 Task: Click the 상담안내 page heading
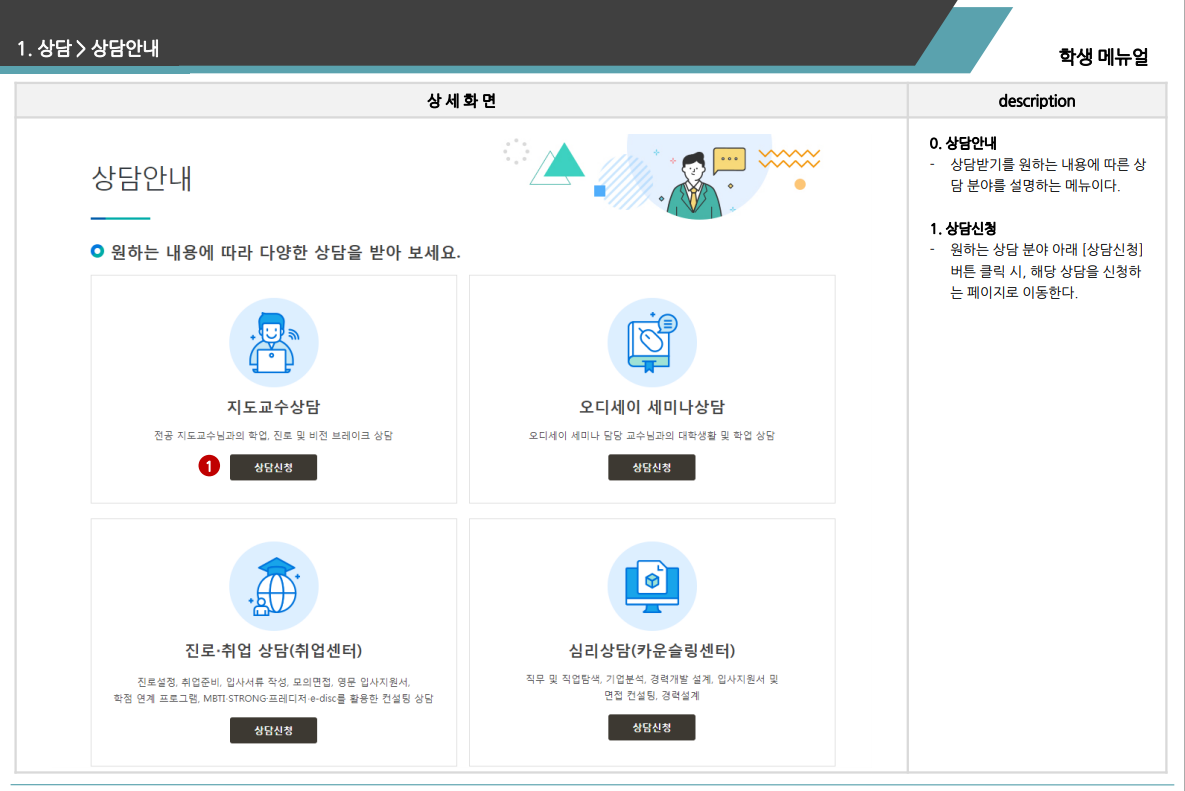(141, 178)
